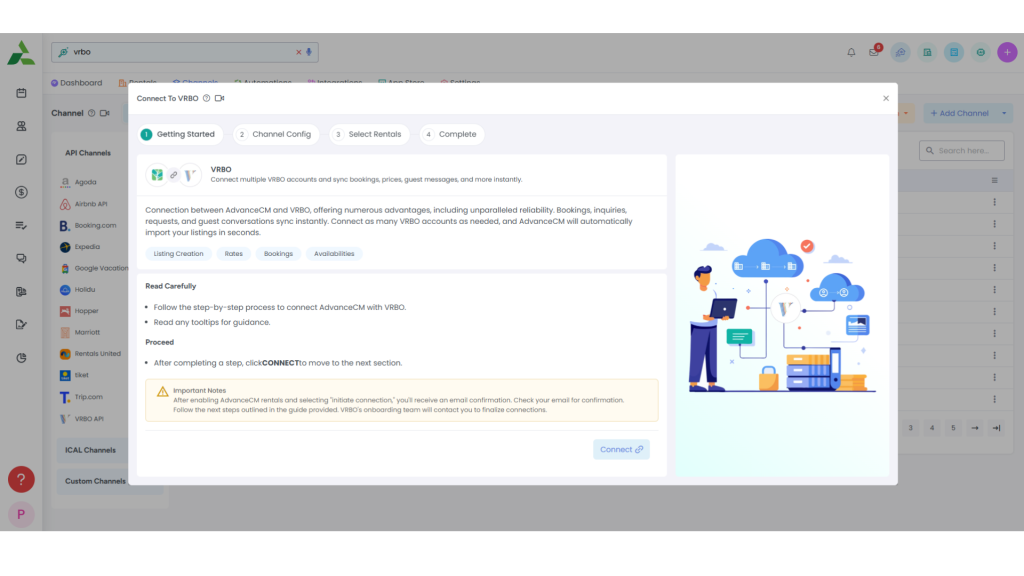
Task: Select Marriott in channel list
Action: [87, 332]
